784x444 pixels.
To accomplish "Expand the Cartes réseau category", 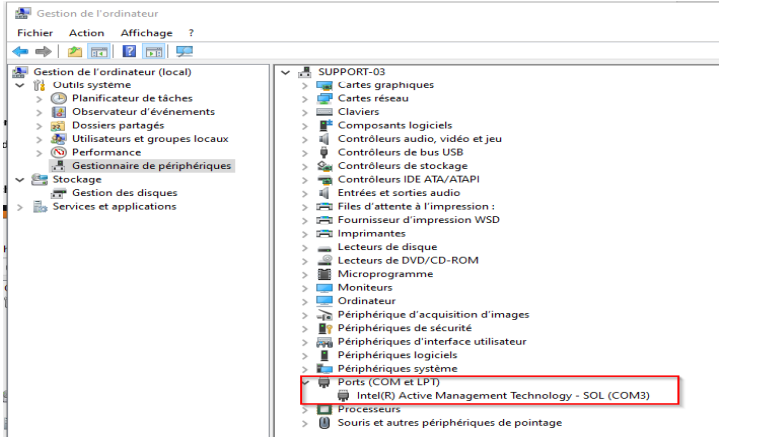I will [306, 99].
